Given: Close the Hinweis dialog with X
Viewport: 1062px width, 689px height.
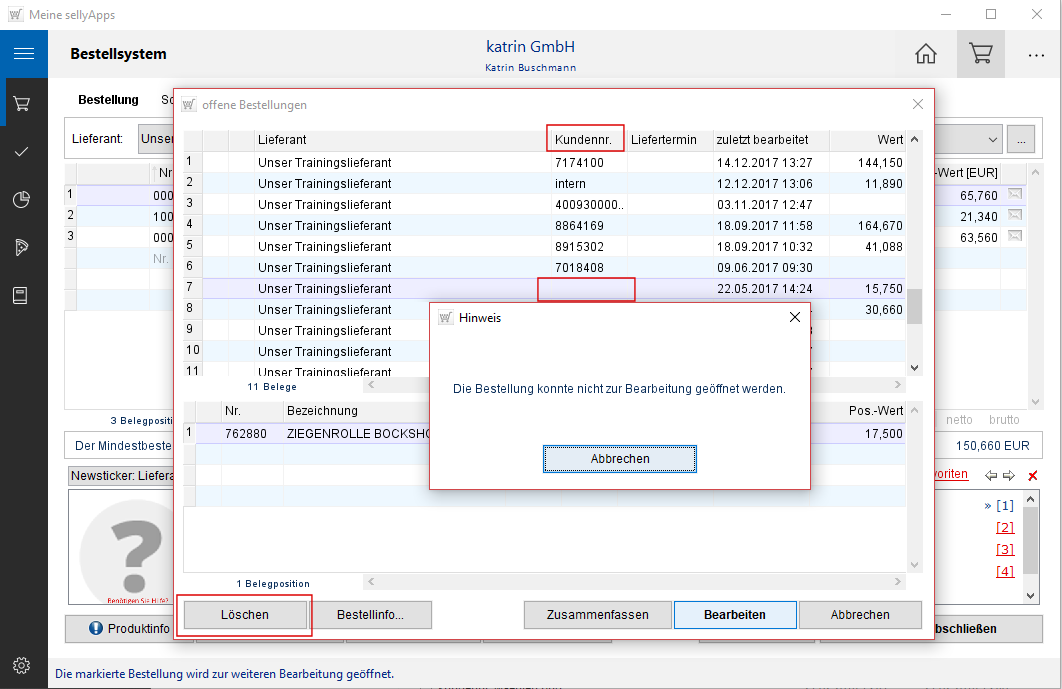Looking at the screenshot, I should [x=795, y=317].
